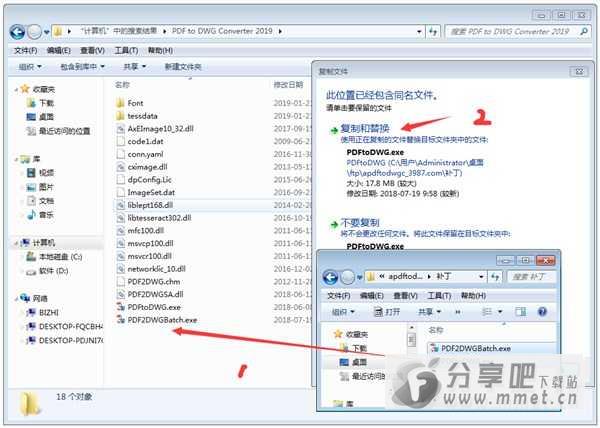Open the 包含到库中 dropdown
600x428 pixels.
(x=82, y=67)
